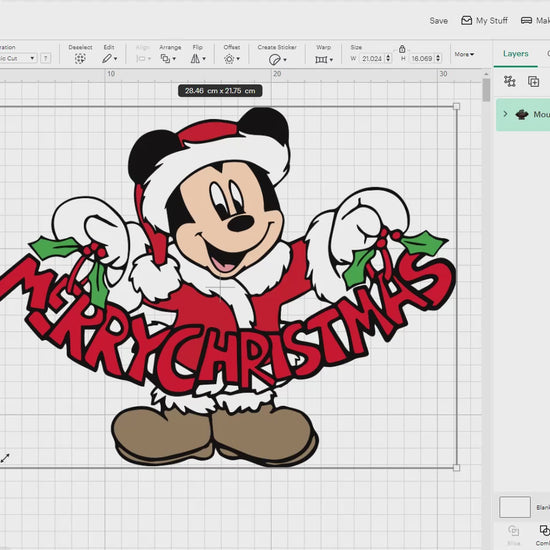Image resolution: width=550 pixels, height=550 pixels.
Task: Click the Deselect icon in the toolbar
Action: point(80,58)
